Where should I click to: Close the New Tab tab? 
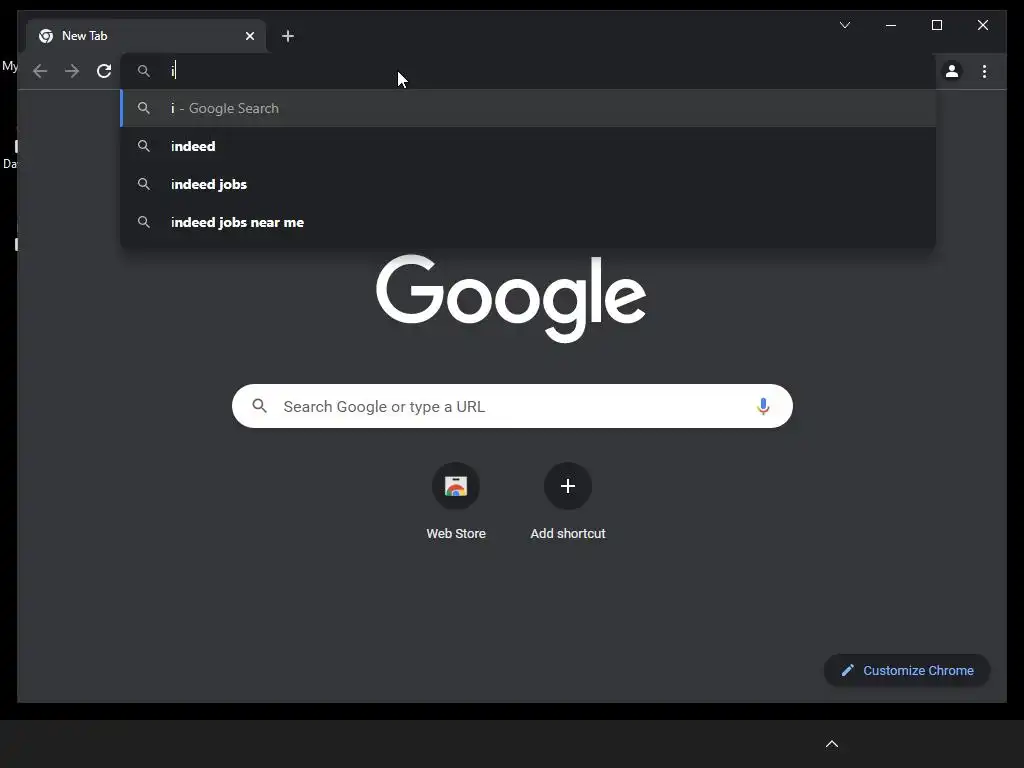click(x=249, y=36)
